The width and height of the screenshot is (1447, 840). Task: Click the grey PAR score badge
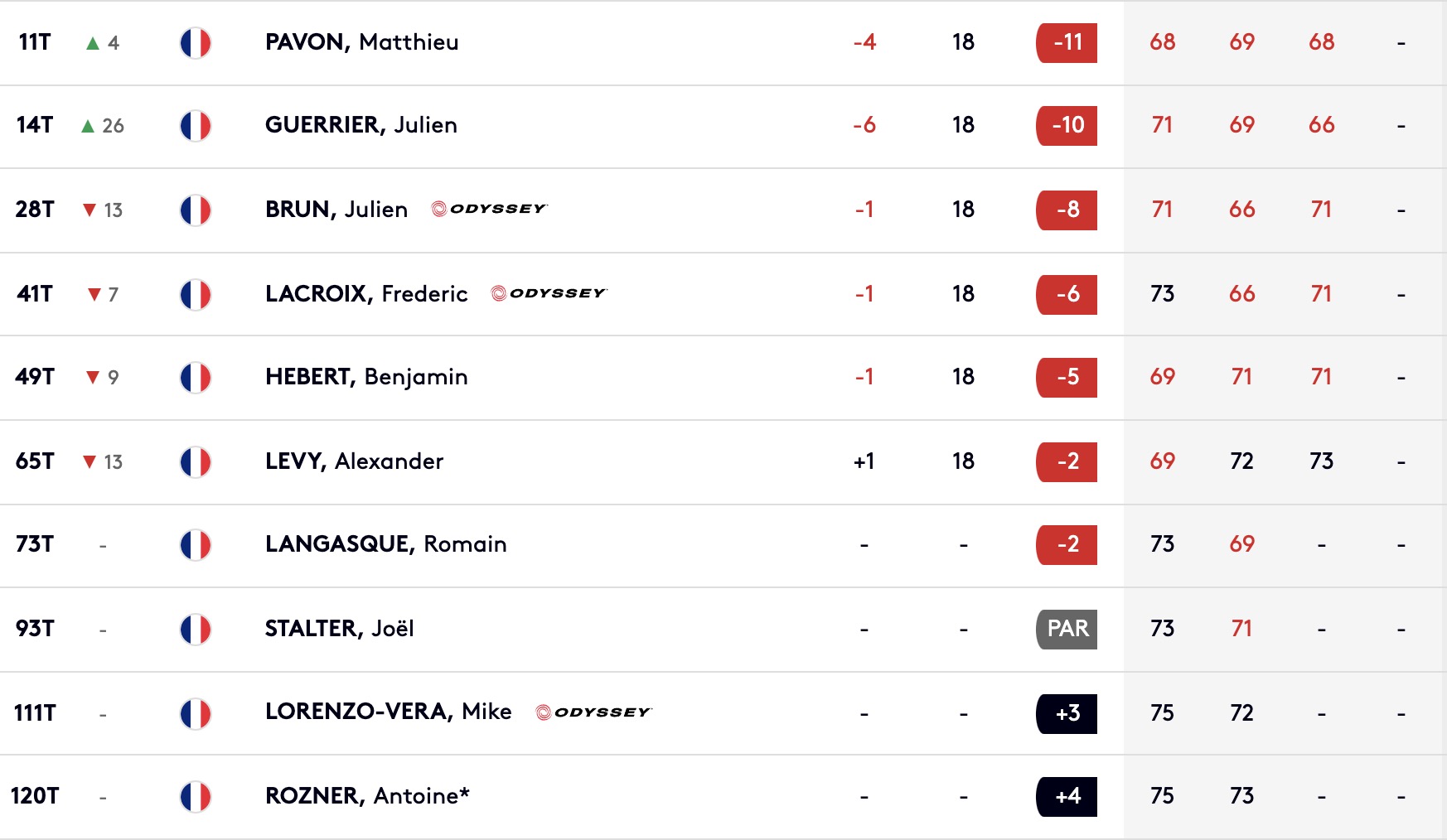click(1067, 630)
